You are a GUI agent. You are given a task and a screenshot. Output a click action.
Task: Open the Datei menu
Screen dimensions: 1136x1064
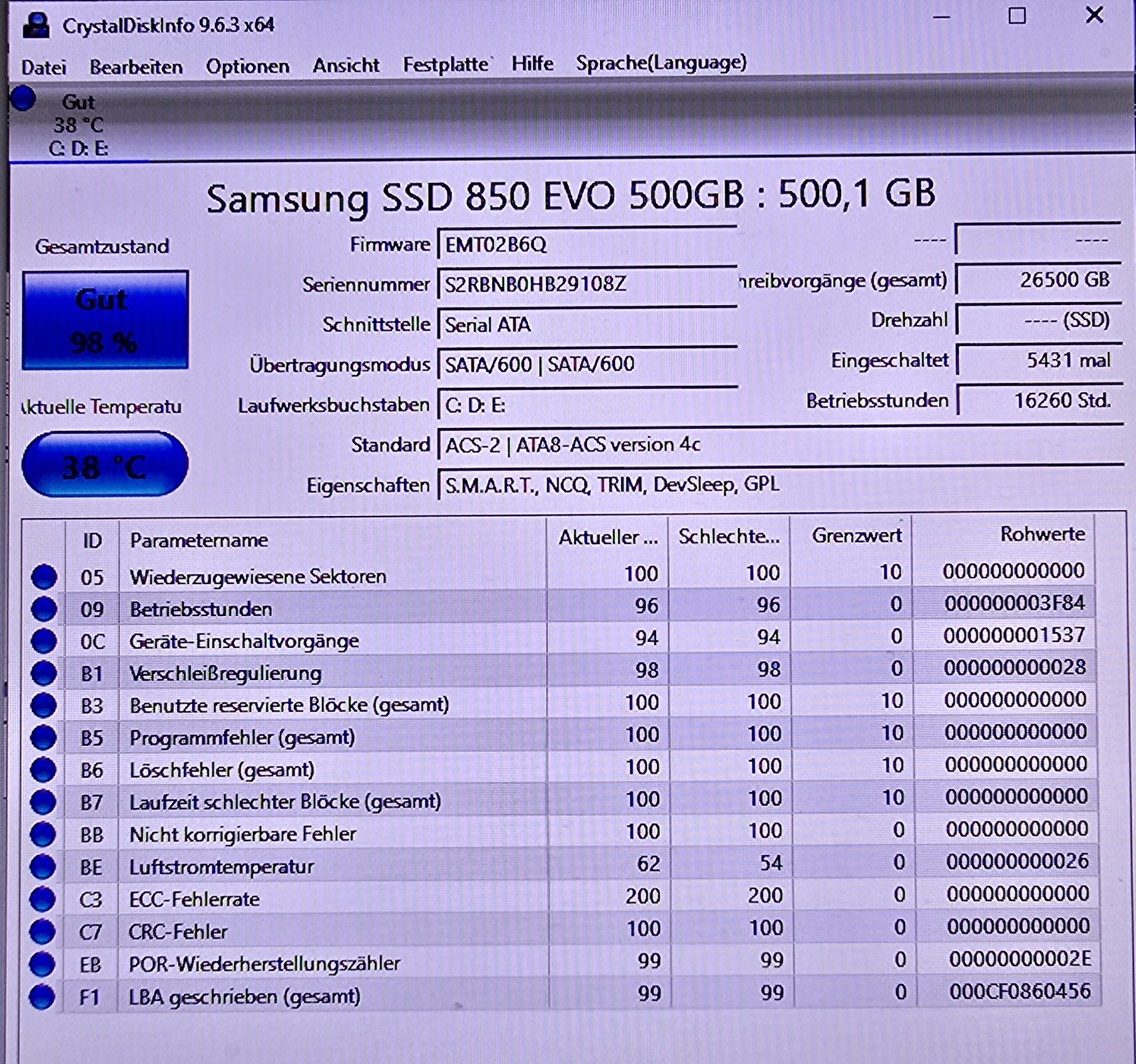[44, 67]
